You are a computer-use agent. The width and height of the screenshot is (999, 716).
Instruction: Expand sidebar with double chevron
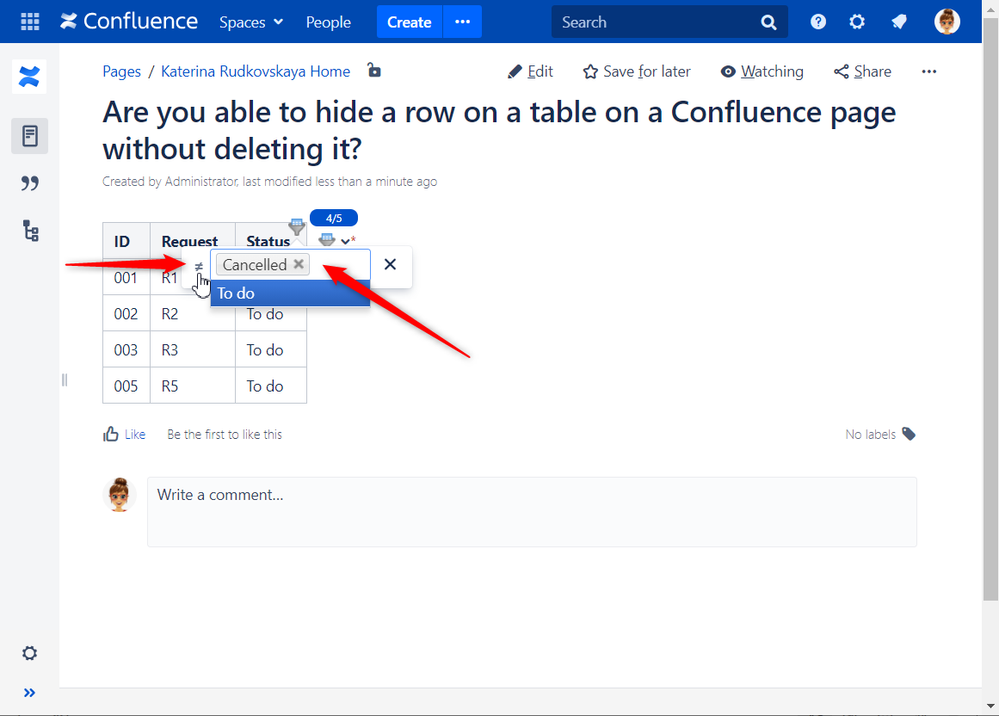(x=29, y=692)
